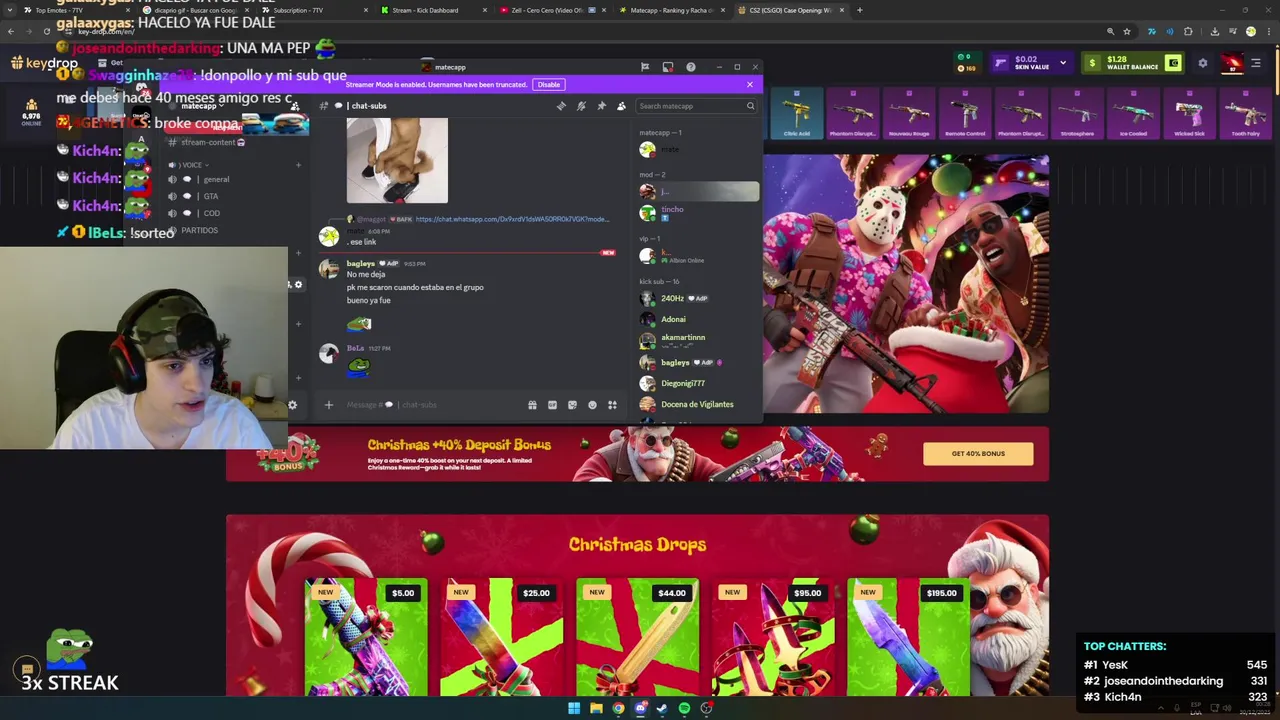Screen dimensions: 1280x720
Task: Bookmark this page with the star icon
Action: pyautogui.click(x=1127, y=31)
